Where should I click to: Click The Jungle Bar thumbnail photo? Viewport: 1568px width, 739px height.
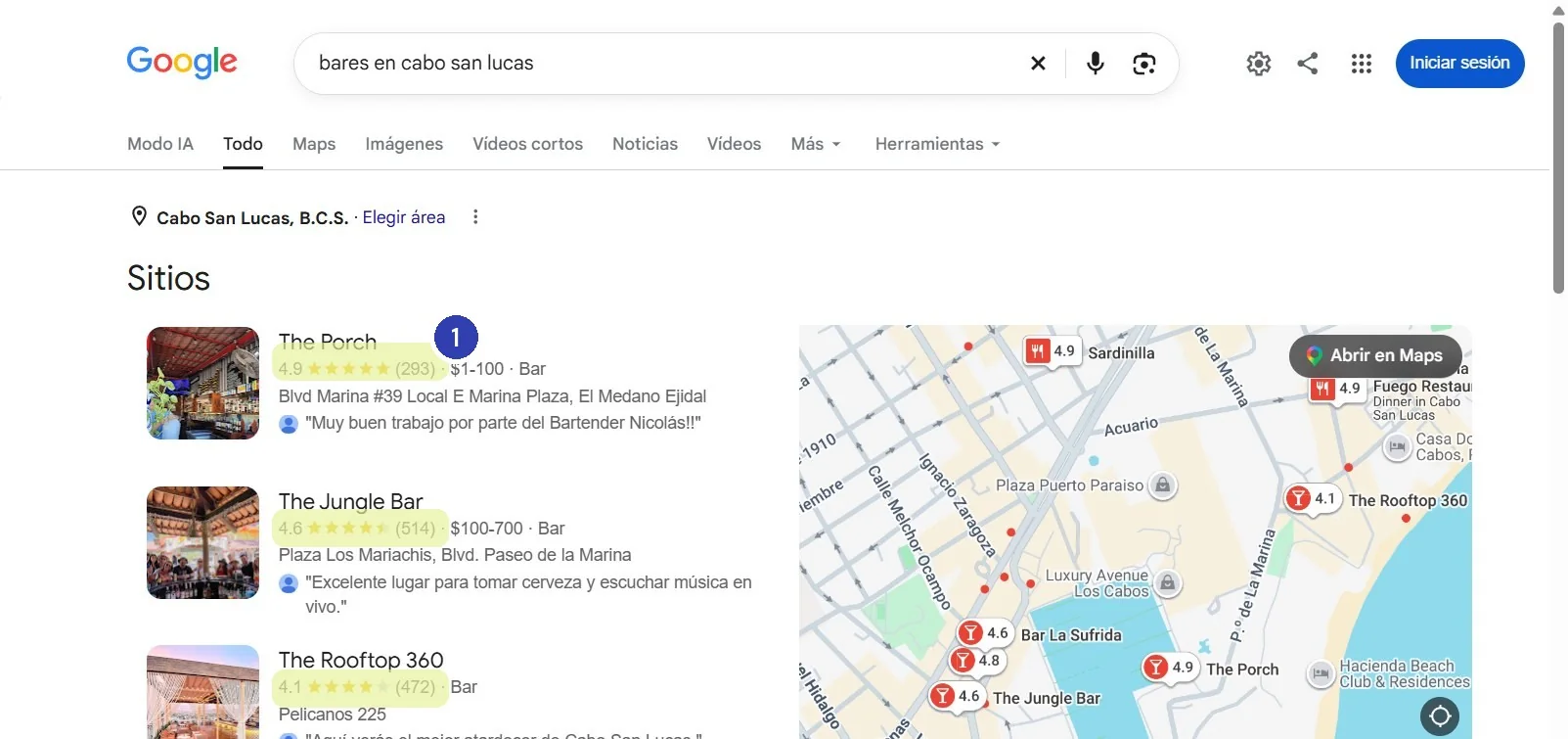point(202,542)
